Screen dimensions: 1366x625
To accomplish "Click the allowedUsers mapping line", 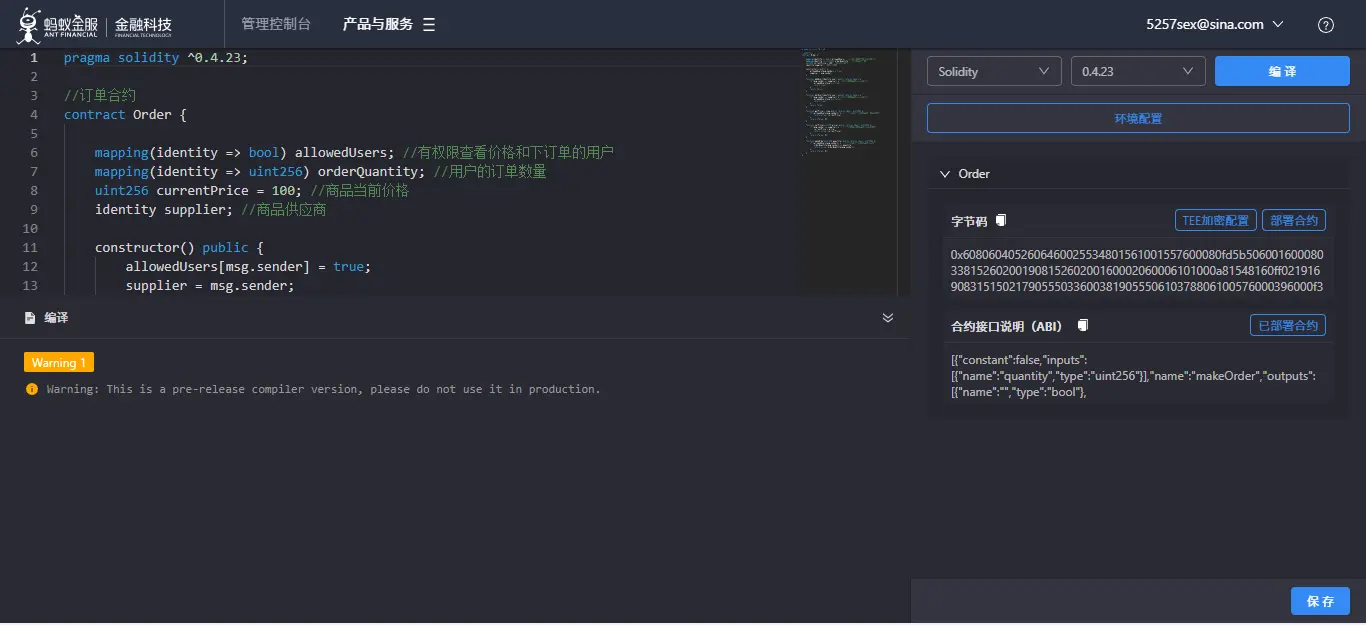I will (354, 153).
